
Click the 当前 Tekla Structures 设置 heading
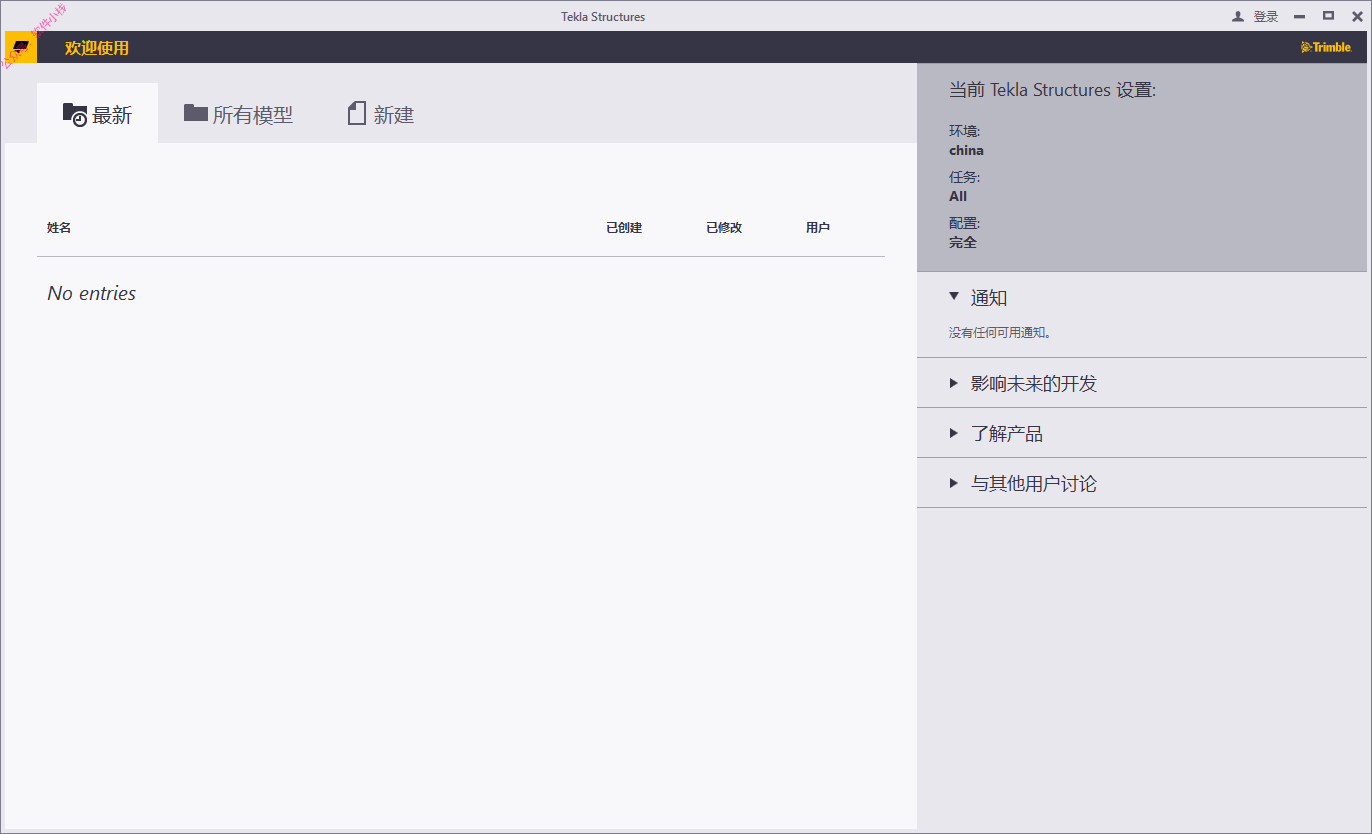[1052, 90]
